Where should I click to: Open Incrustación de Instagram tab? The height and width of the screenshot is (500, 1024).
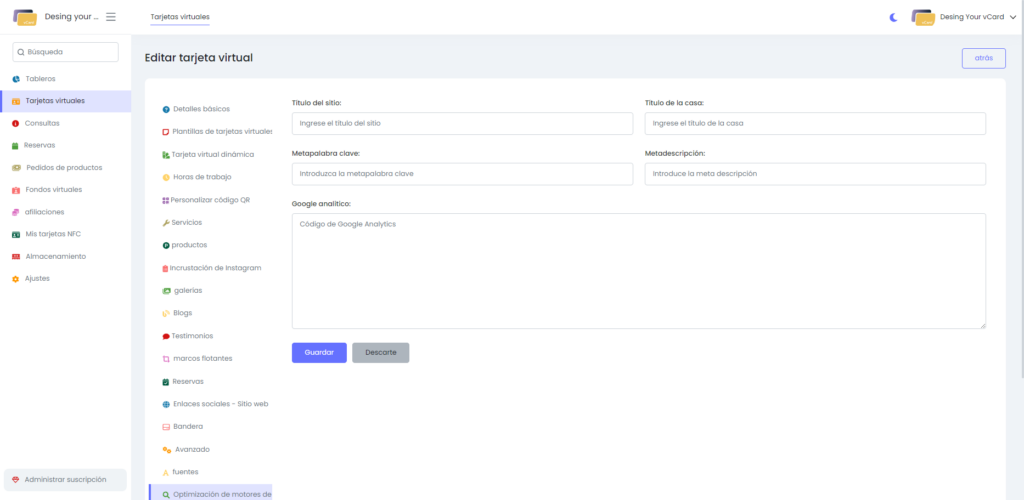click(216, 268)
